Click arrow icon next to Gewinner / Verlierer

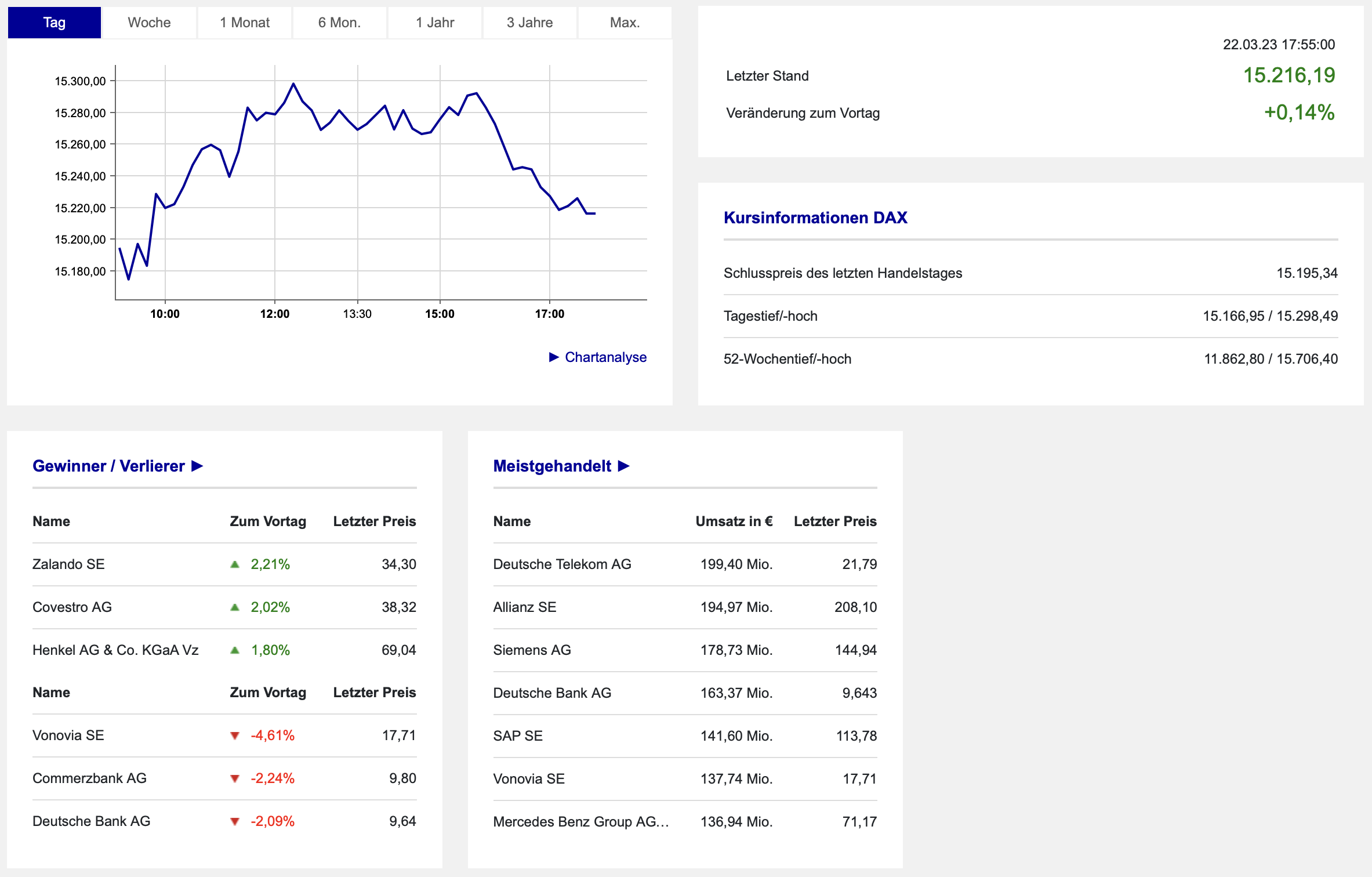point(197,466)
